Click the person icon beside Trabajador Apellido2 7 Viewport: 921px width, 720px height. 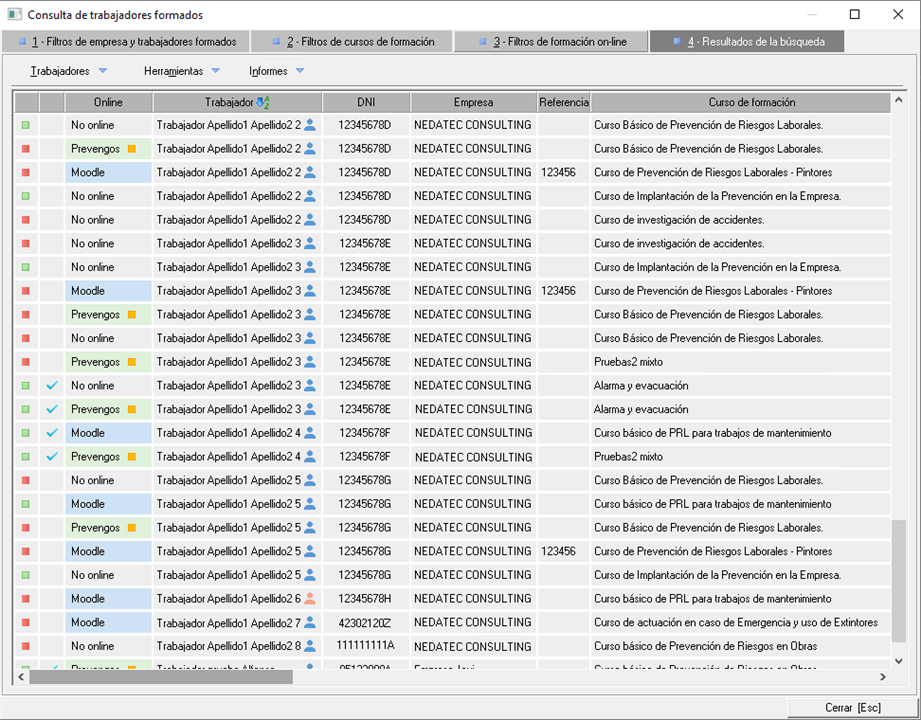click(310, 623)
